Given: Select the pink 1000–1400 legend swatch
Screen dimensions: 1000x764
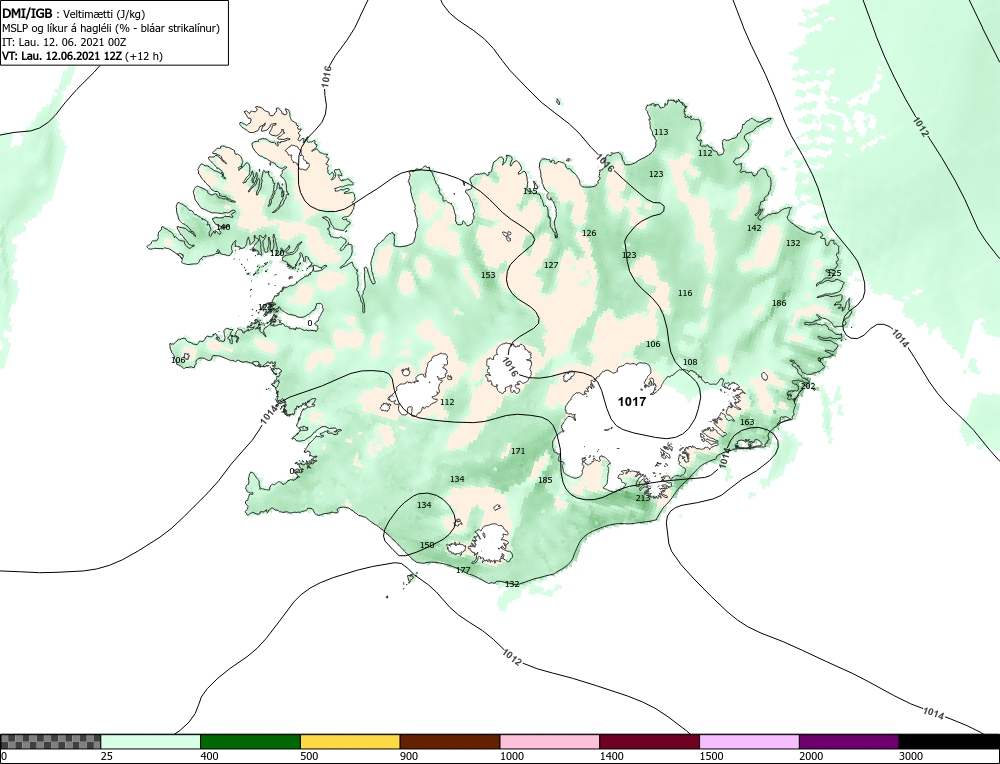Looking at the screenshot, I should (x=550, y=741).
